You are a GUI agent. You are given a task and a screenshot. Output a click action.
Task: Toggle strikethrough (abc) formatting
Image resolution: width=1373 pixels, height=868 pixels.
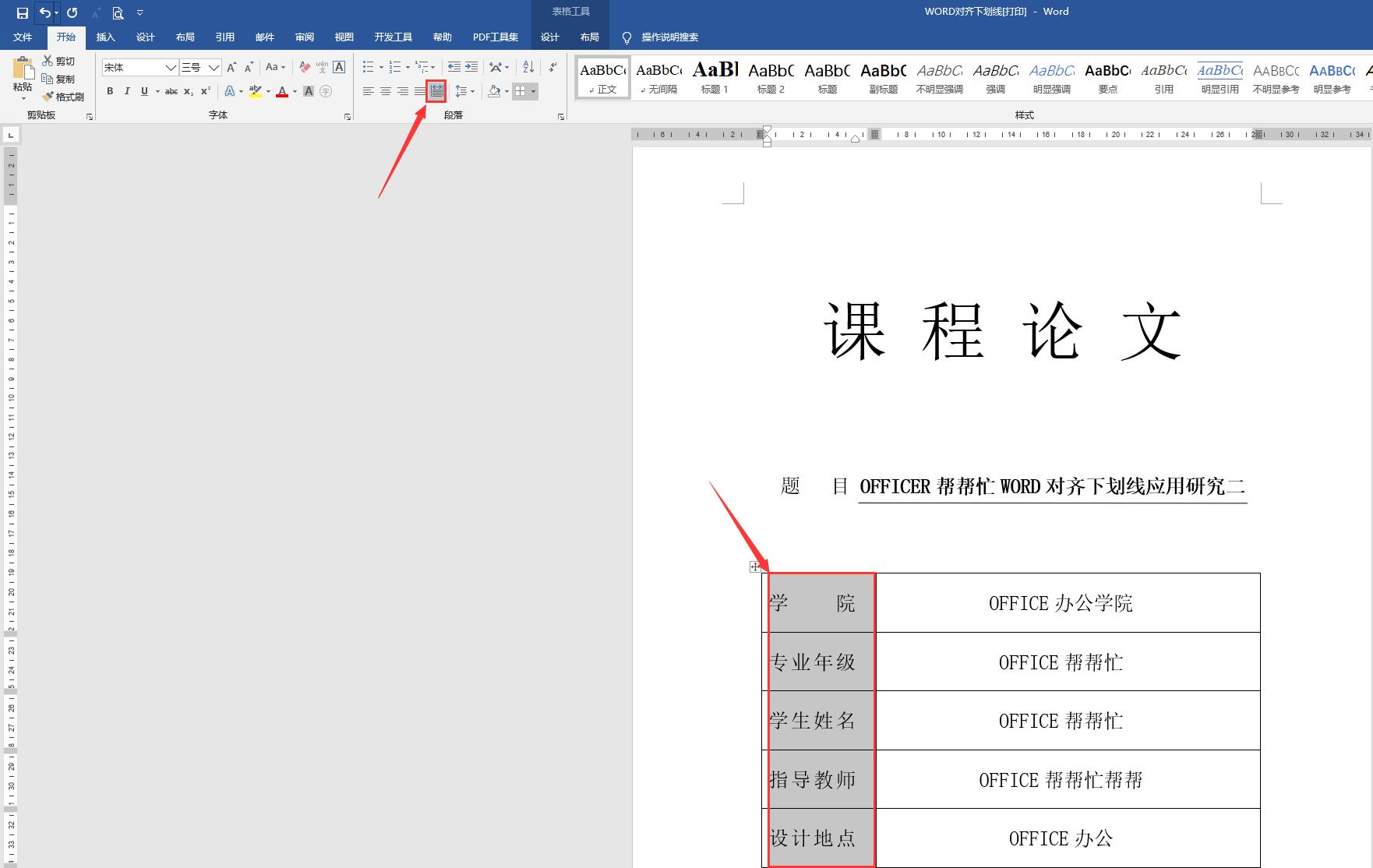(x=171, y=91)
